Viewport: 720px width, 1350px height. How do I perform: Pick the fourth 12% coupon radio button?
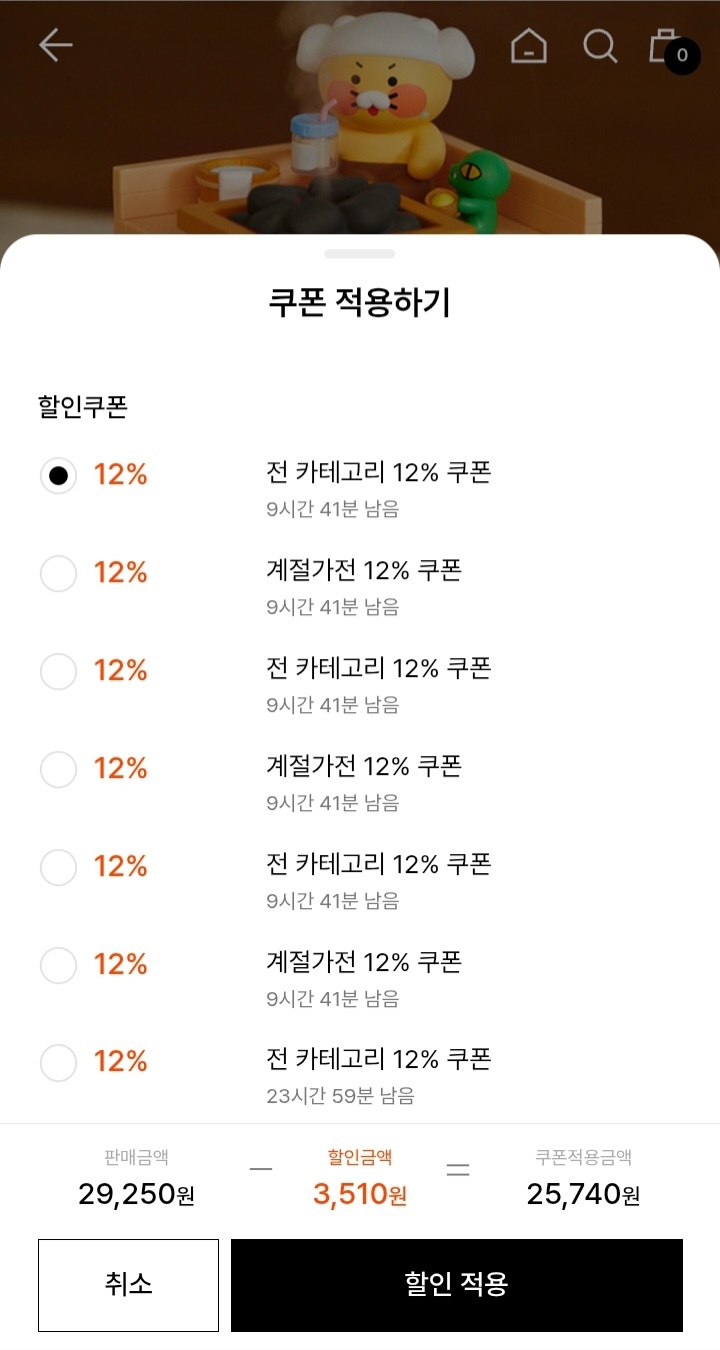[58, 769]
